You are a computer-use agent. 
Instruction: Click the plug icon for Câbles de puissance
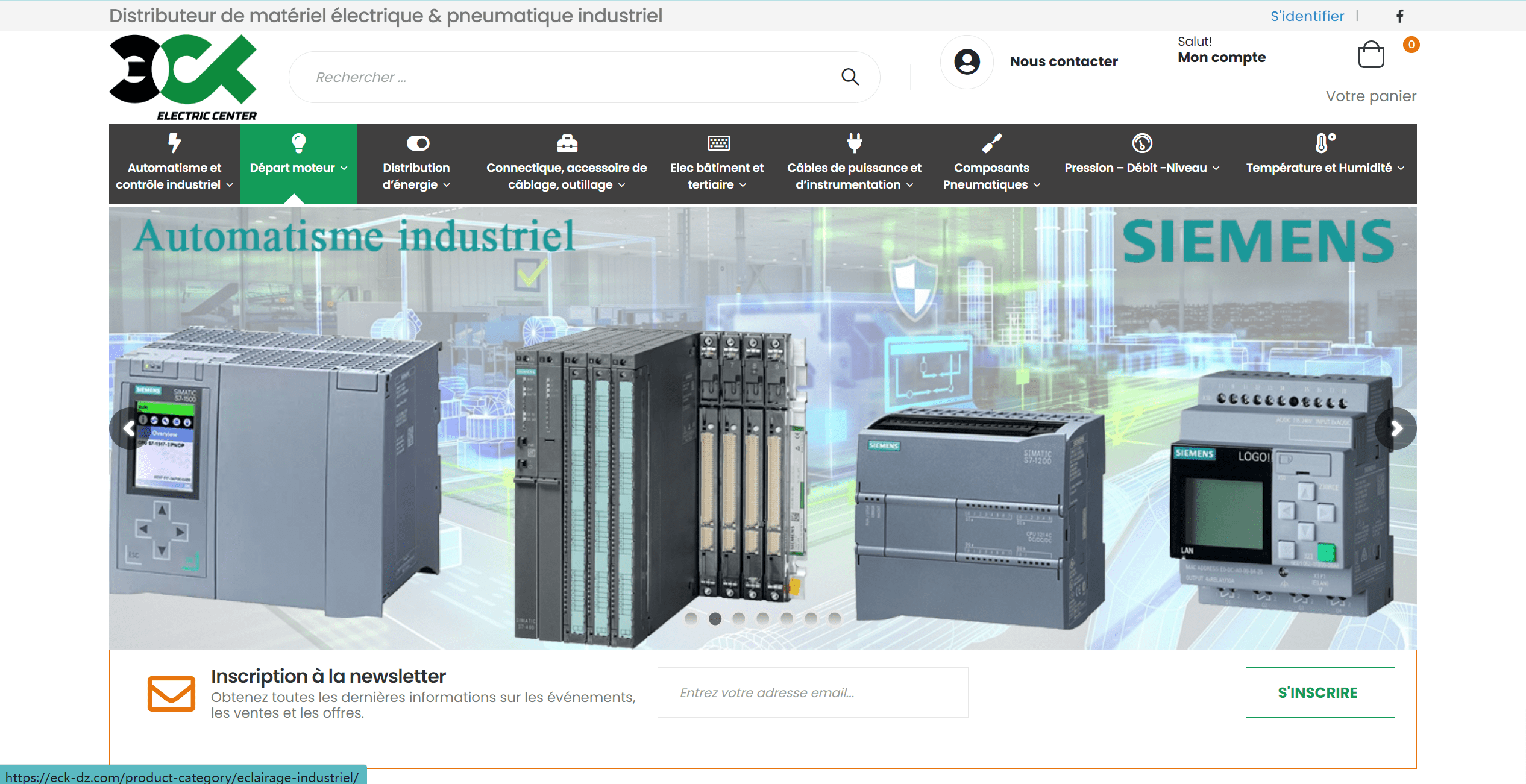coord(854,143)
